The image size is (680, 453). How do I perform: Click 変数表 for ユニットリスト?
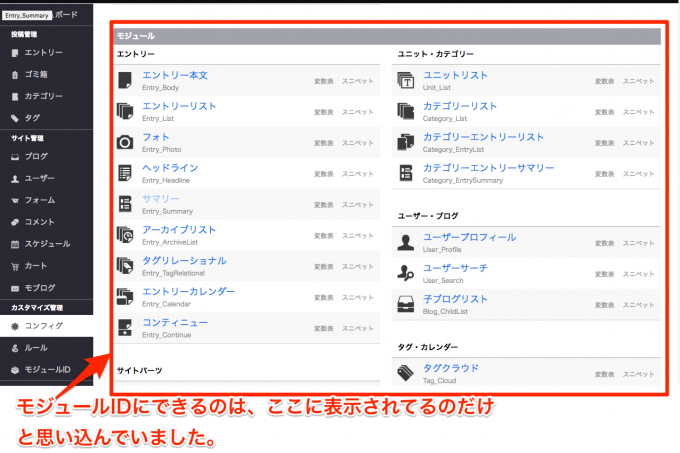click(x=604, y=81)
